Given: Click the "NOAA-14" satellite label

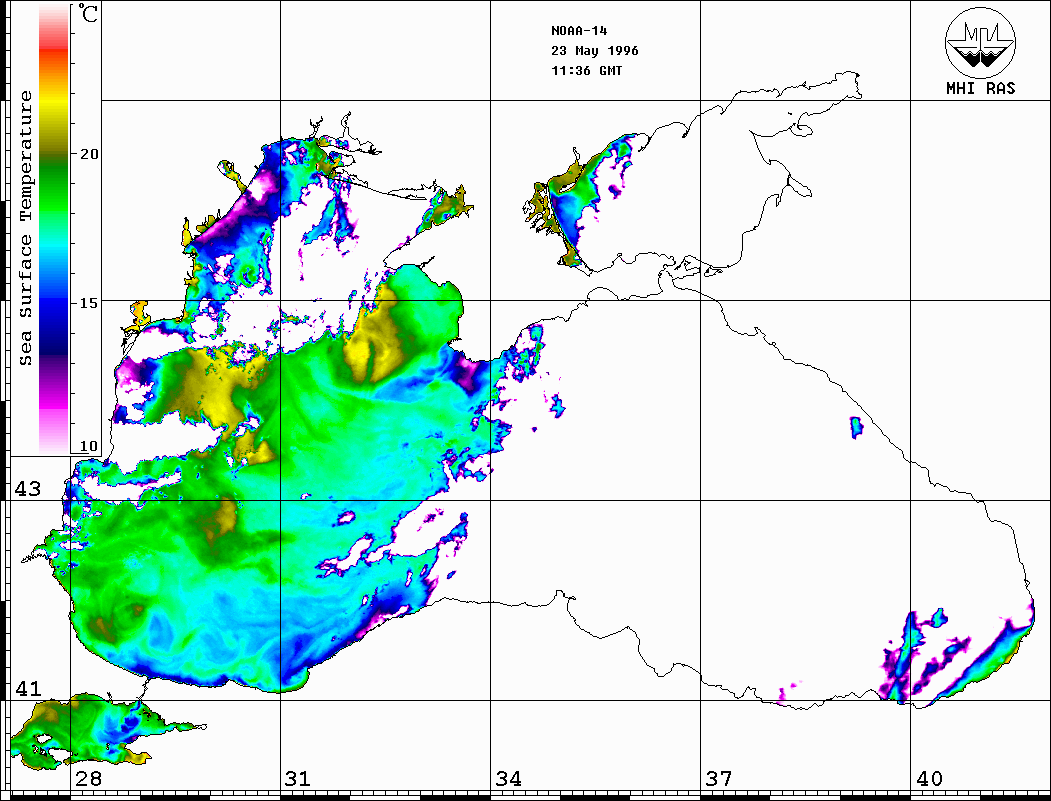Looking at the screenshot, I should tap(579, 31).
